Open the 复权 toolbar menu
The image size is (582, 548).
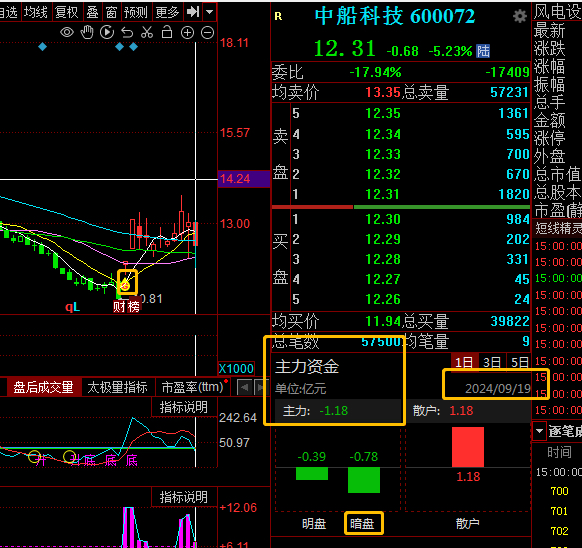point(67,12)
